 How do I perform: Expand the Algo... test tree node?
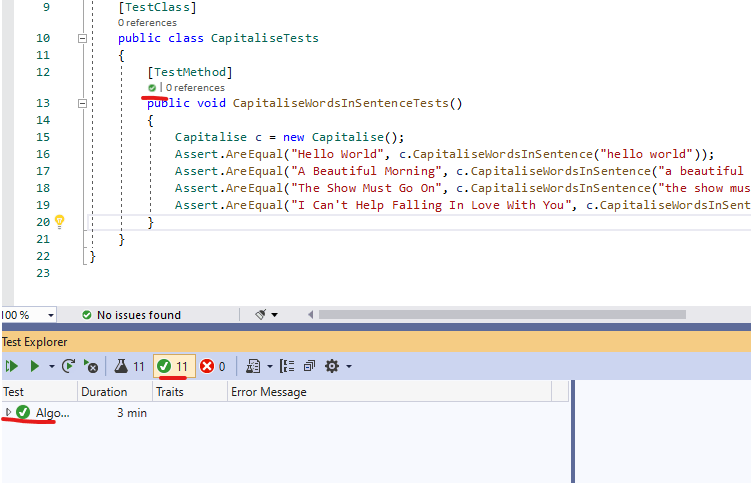[9, 413]
